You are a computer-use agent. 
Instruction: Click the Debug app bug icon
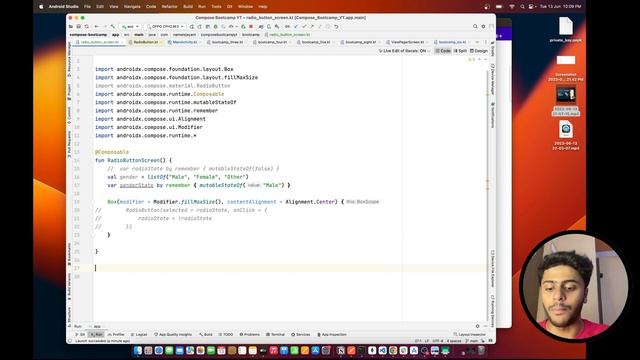click(216, 27)
